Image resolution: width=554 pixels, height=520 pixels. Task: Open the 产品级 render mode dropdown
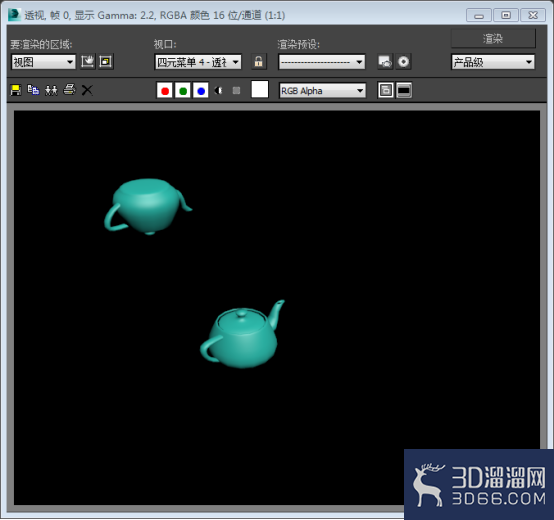tap(493, 62)
